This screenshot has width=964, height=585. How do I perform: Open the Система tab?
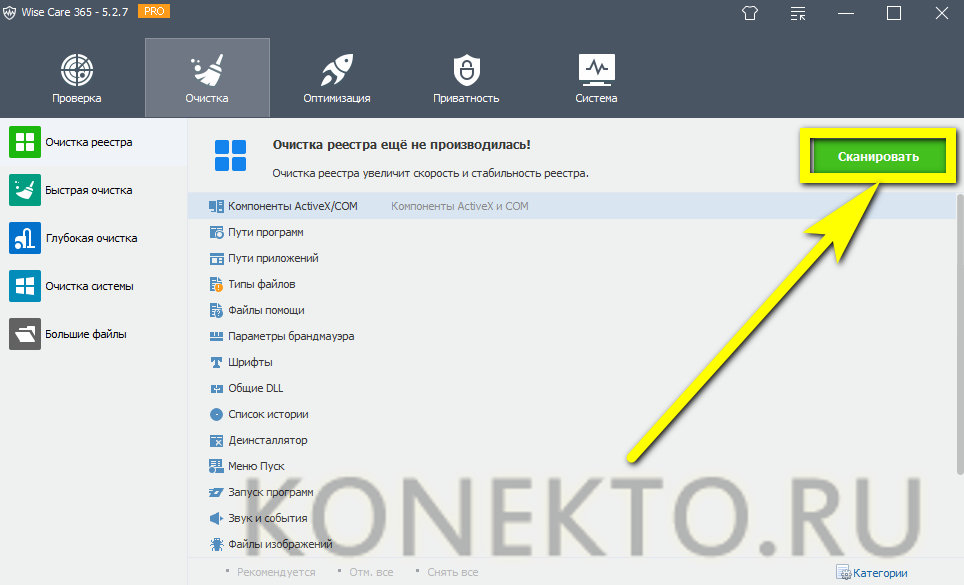tap(596, 78)
